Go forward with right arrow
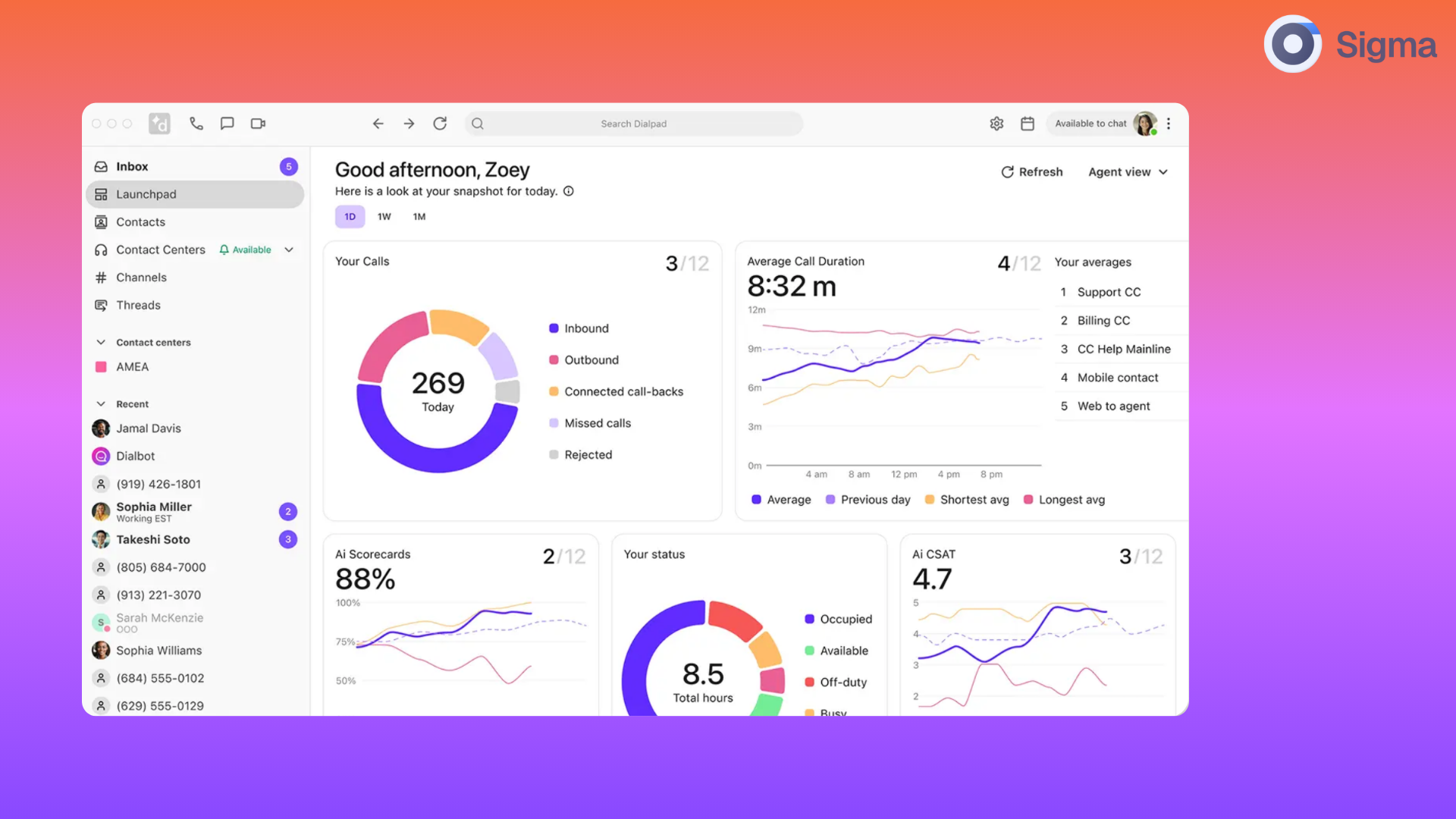This screenshot has width=1456, height=819. [x=409, y=124]
